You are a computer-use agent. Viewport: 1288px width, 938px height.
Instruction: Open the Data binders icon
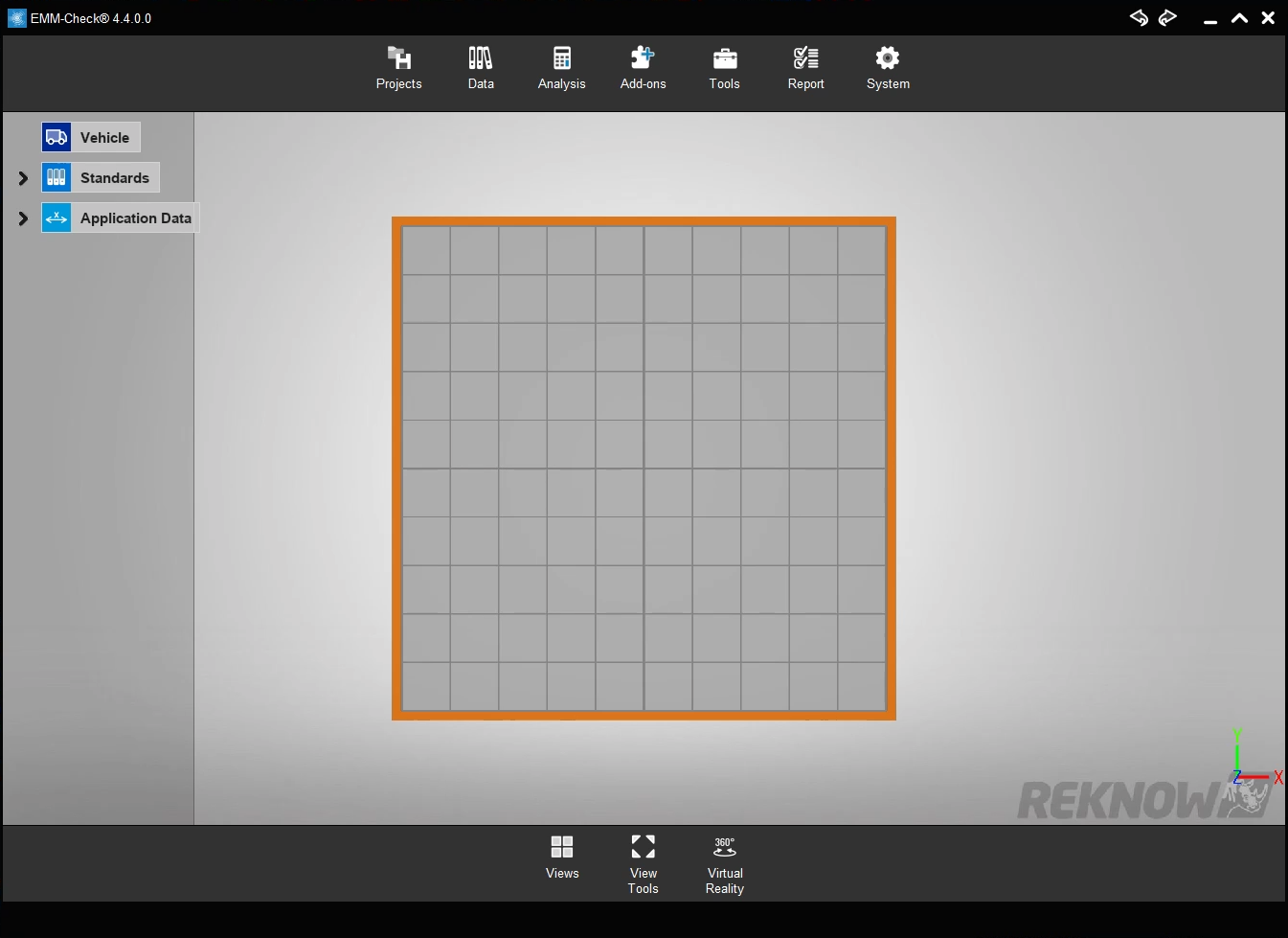pyautogui.click(x=481, y=58)
